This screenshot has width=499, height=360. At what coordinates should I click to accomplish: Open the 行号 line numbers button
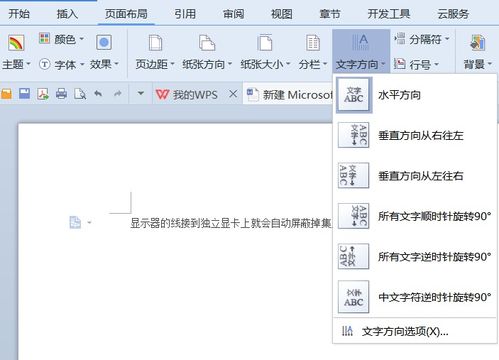pyautogui.click(x=416, y=64)
